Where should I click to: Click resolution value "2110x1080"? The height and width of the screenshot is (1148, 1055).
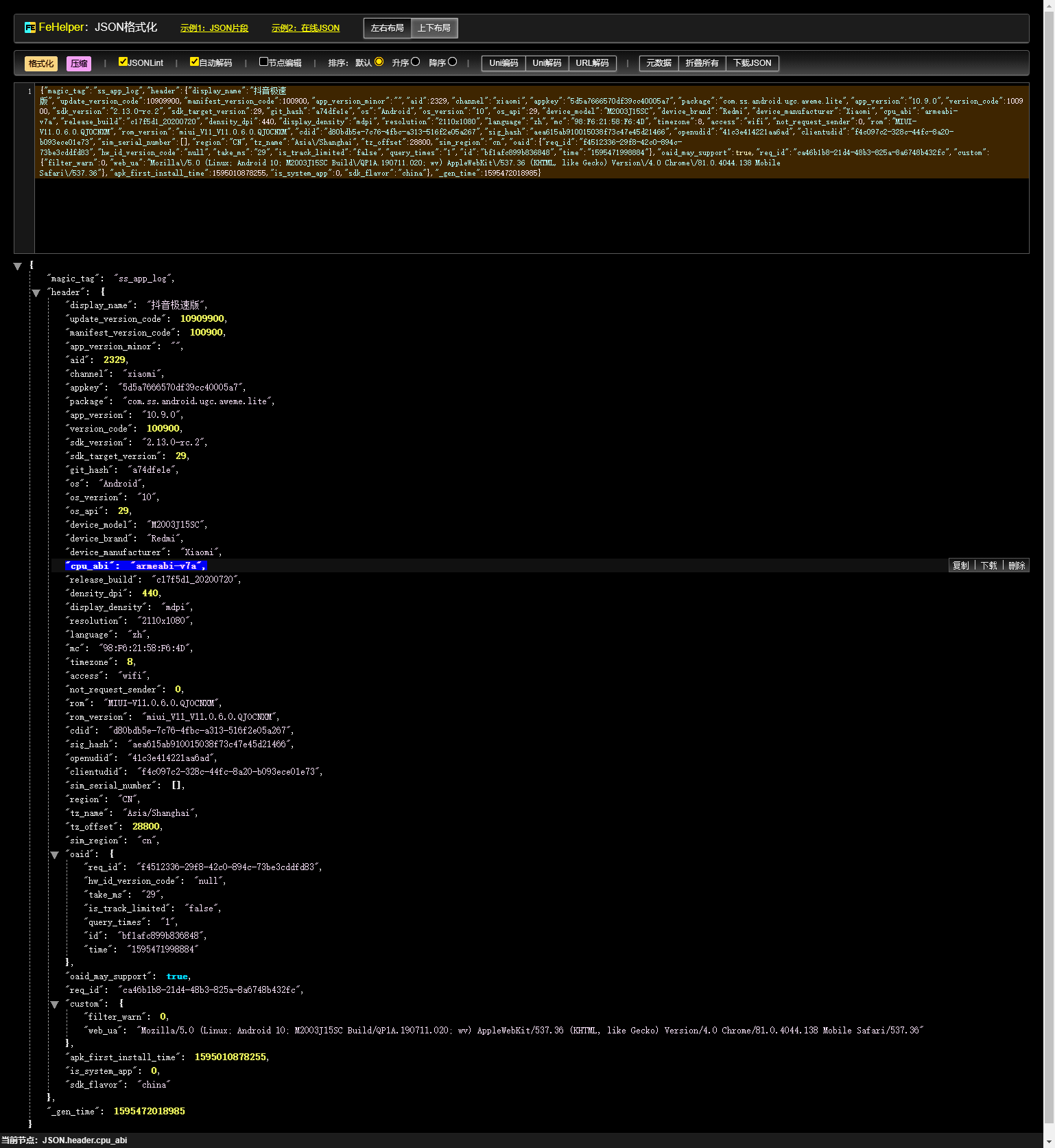(x=163, y=621)
